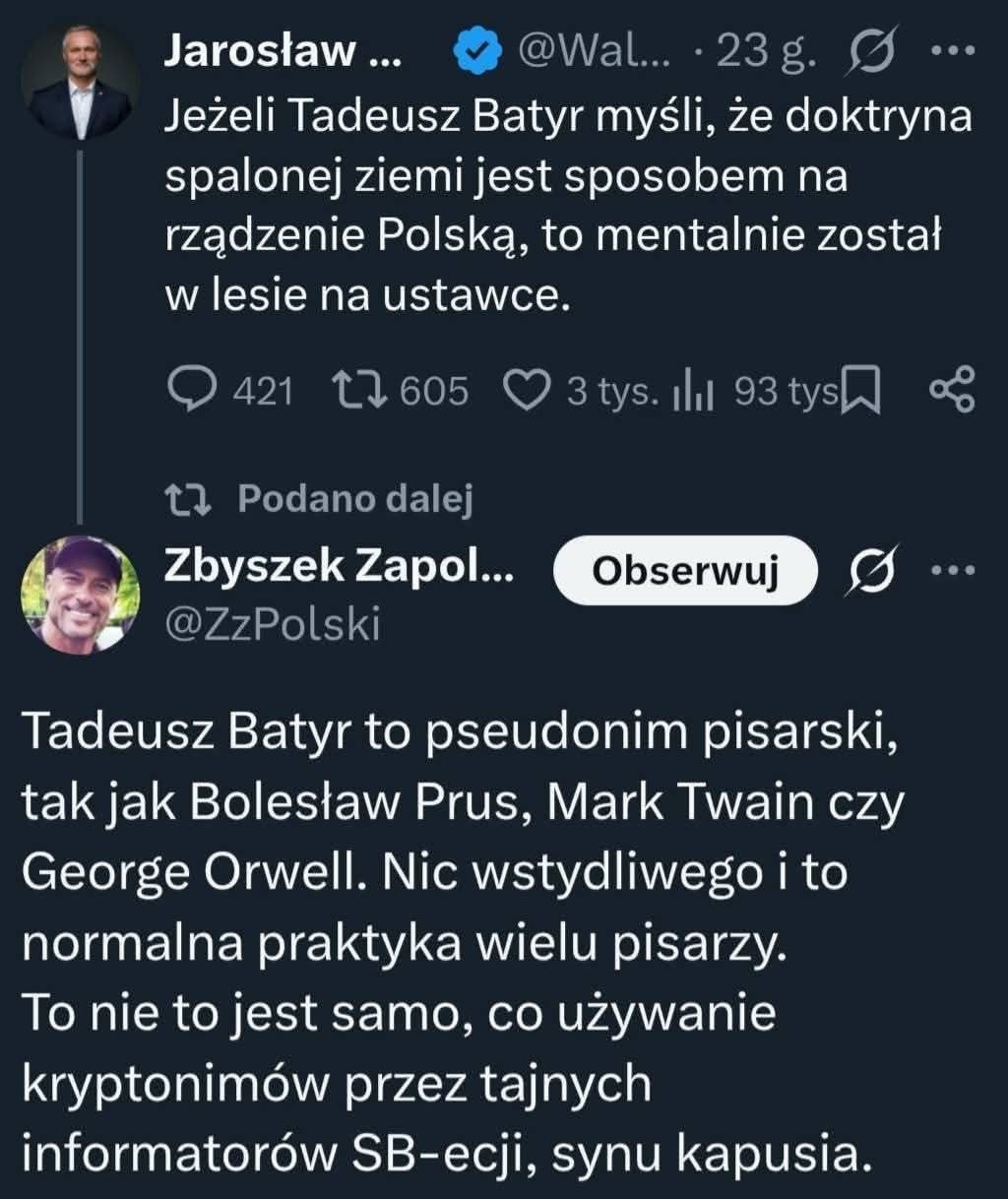Open Jarosław's tweet text about Tadeusz Batyr
Viewport: 1008px width, 1199px height.
[x=567, y=206]
